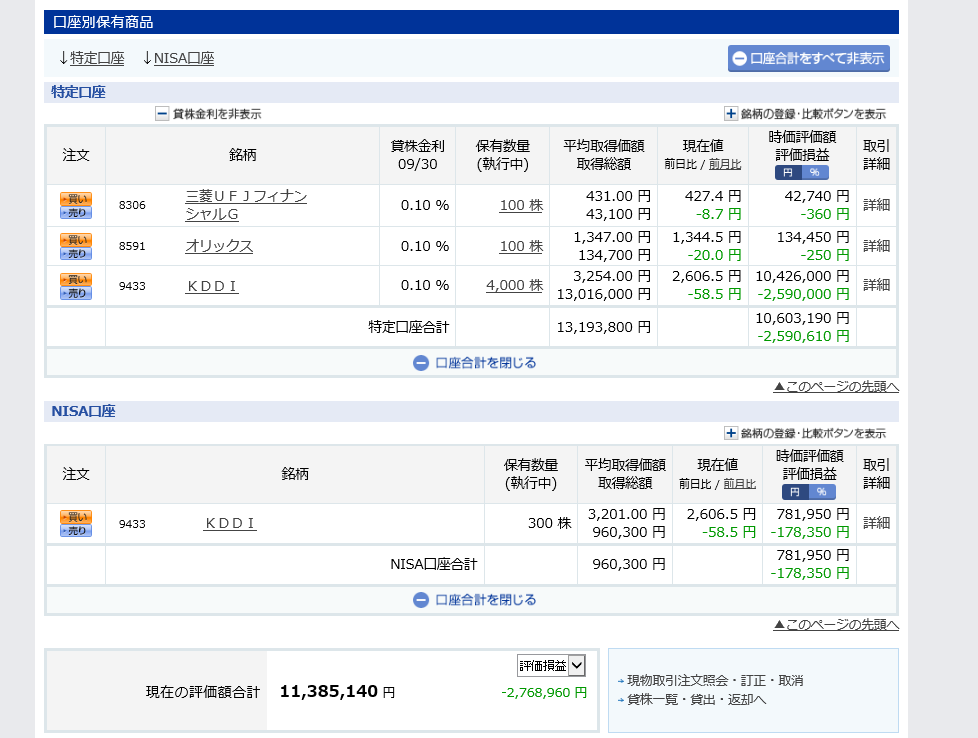Click the sell icon for Mitsubishi UFJ
978x738 pixels.
(76, 212)
